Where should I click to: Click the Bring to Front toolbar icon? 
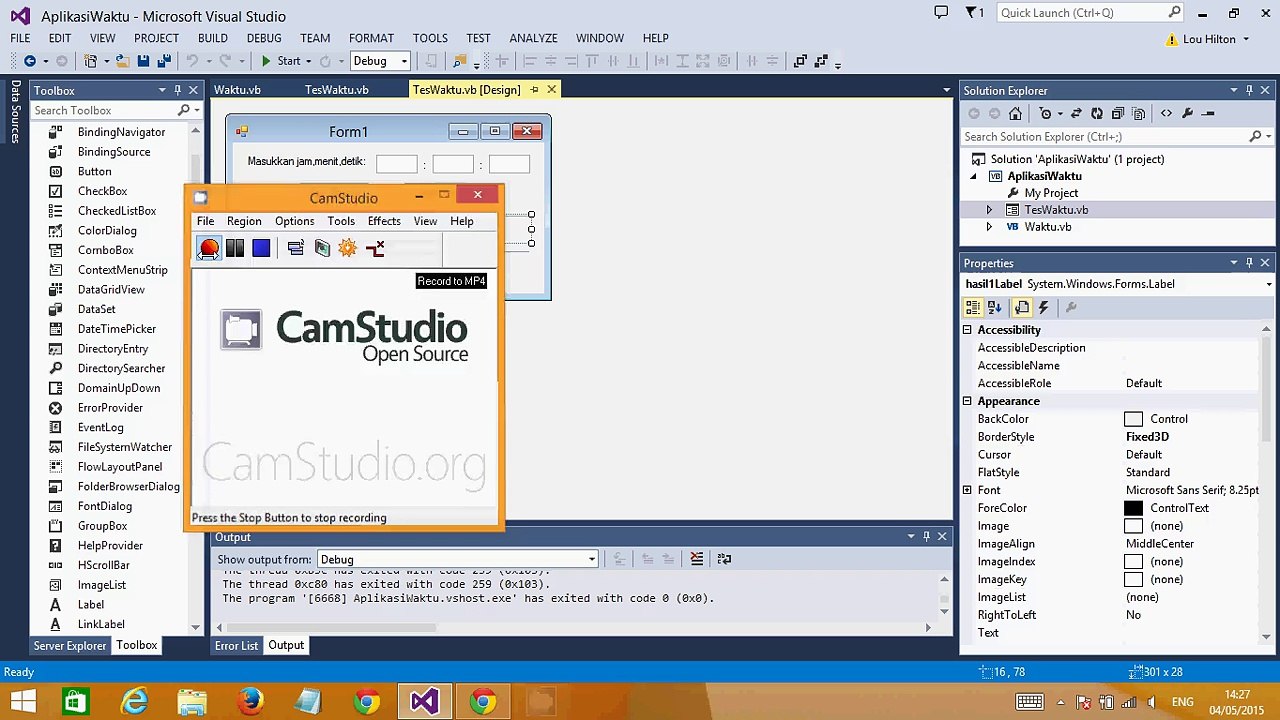click(x=800, y=61)
